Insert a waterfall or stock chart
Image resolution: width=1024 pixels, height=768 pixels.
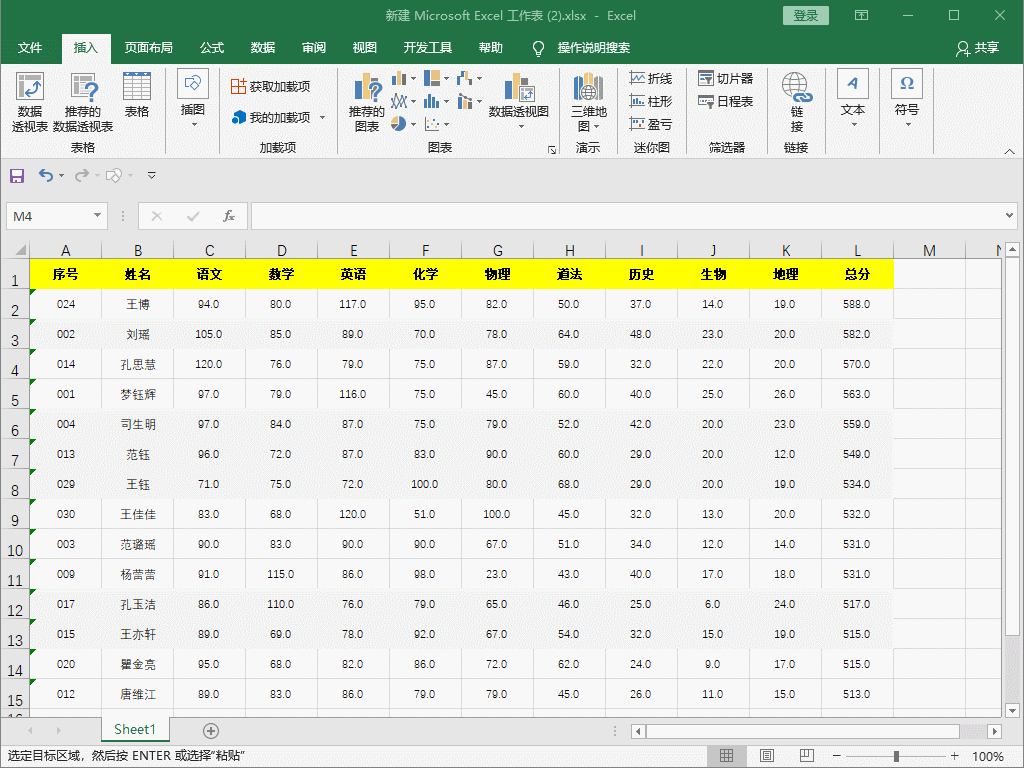[469, 79]
